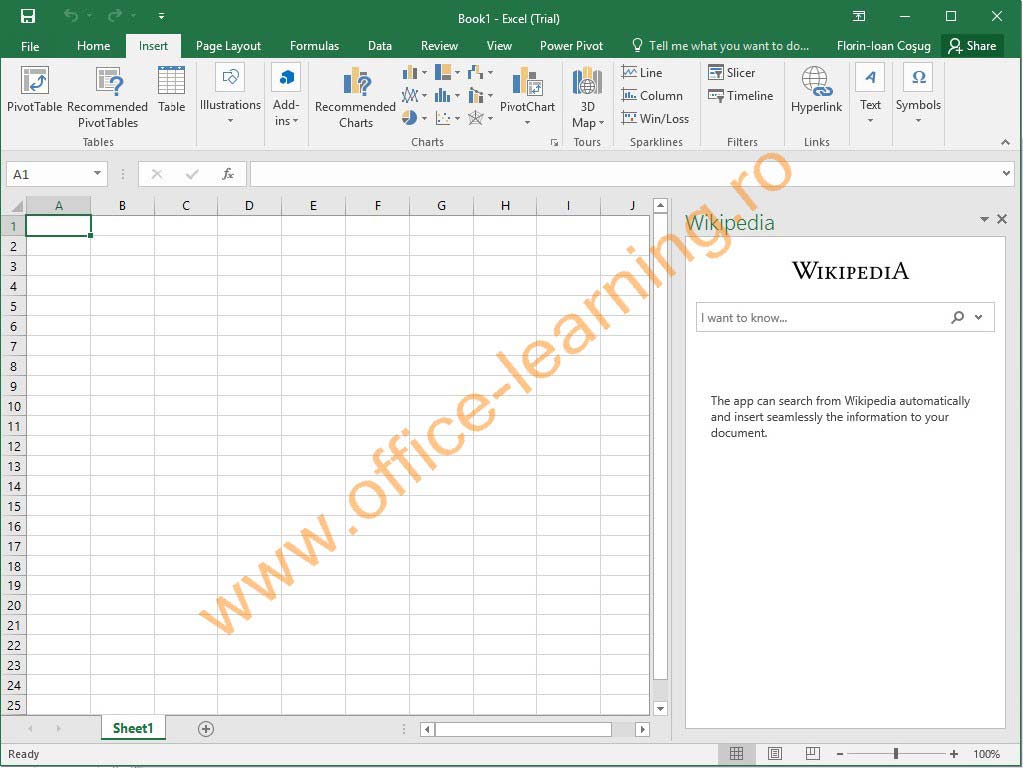Open the Power Pivot tab
Screen dimensions: 1023x768
coord(572,46)
